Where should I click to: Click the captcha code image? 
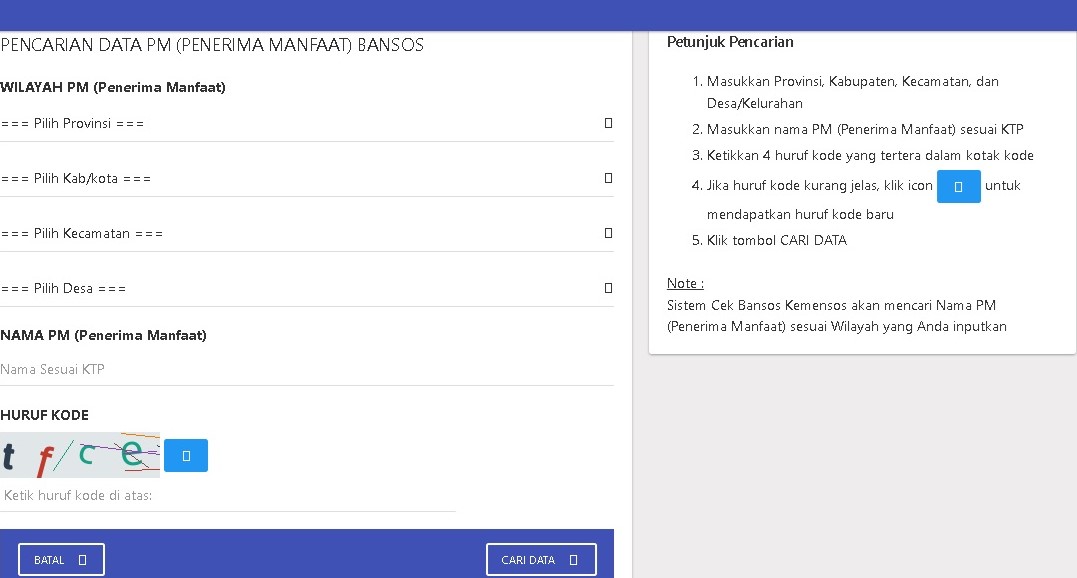click(x=80, y=455)
